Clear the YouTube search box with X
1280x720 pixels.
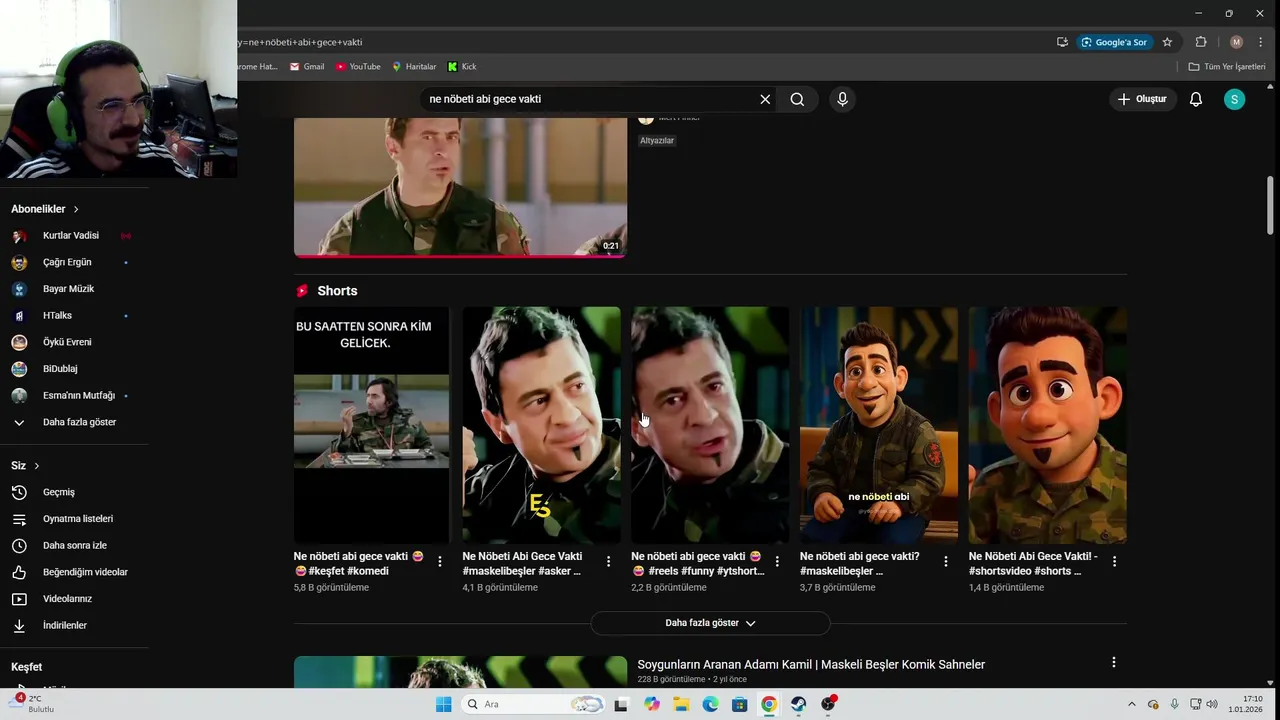click(x=765, y=99)
